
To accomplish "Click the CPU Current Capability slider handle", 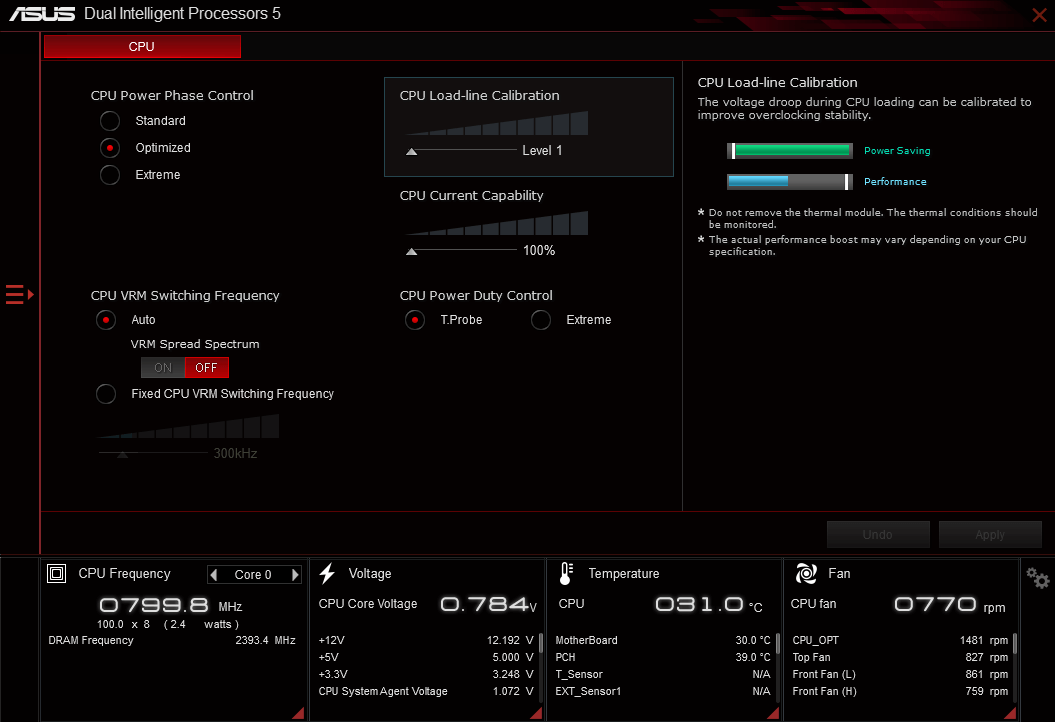I will pyautogui.click(x=412, y=252).
